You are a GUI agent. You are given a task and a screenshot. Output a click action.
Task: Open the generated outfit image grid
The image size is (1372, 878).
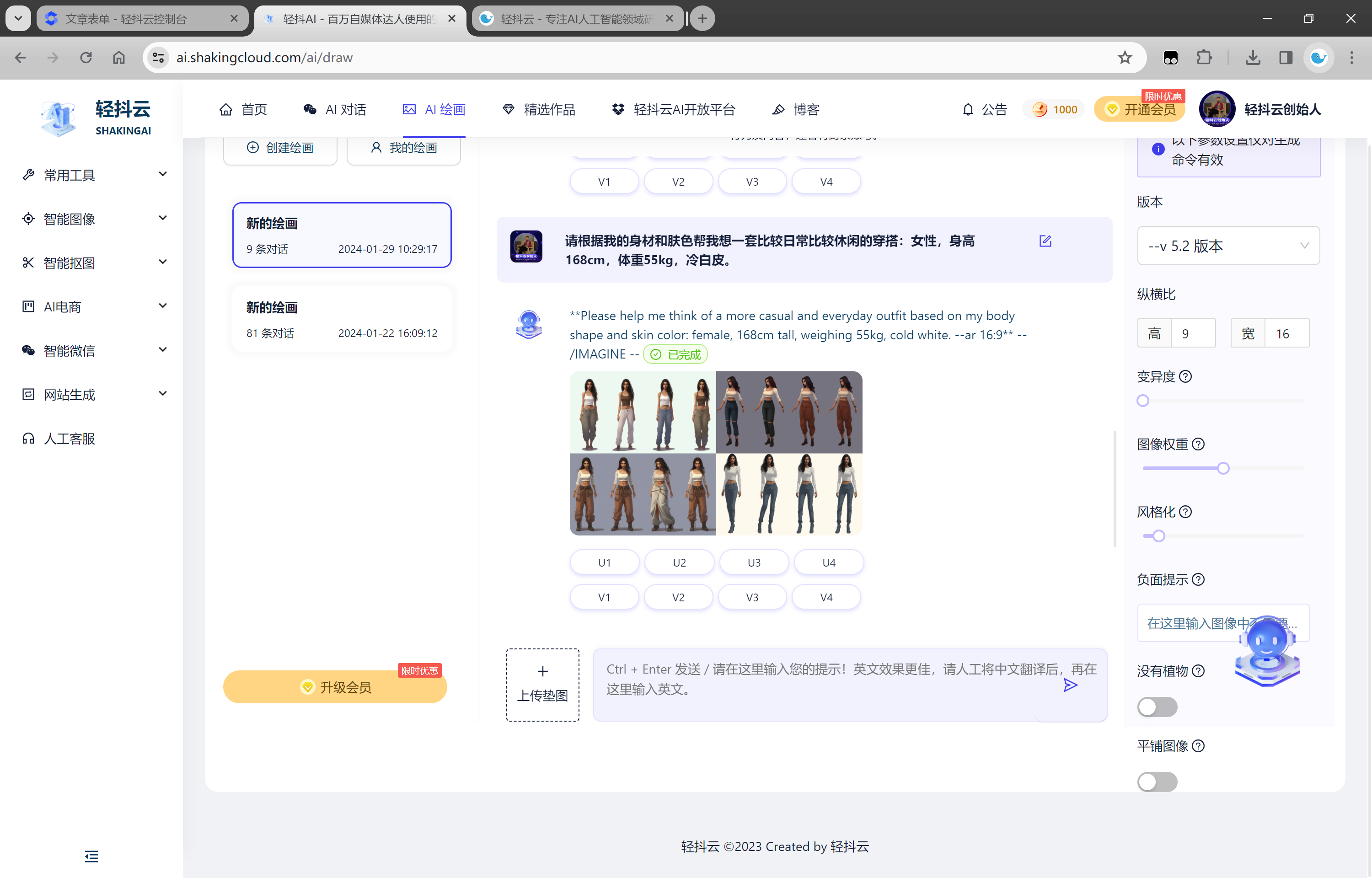tap(715, 453)
